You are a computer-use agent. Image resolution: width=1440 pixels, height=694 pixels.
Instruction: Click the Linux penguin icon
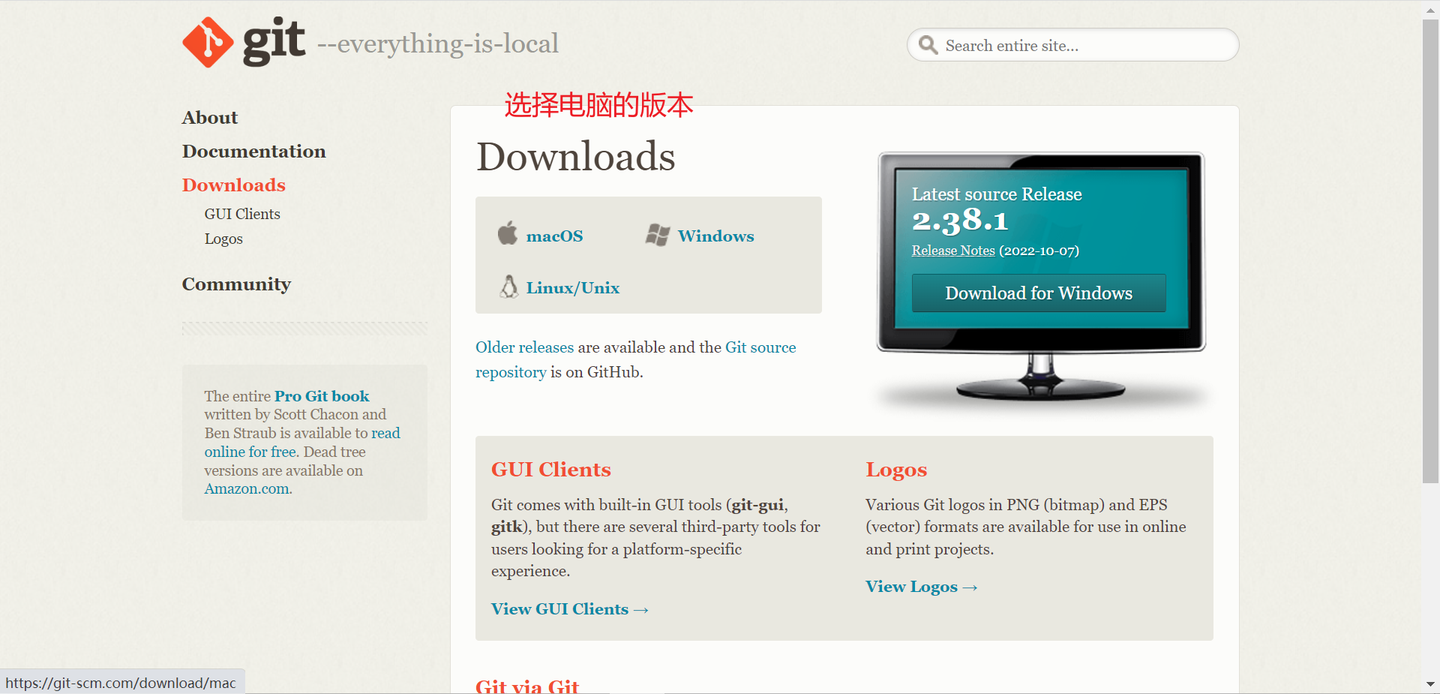point(509,286)
